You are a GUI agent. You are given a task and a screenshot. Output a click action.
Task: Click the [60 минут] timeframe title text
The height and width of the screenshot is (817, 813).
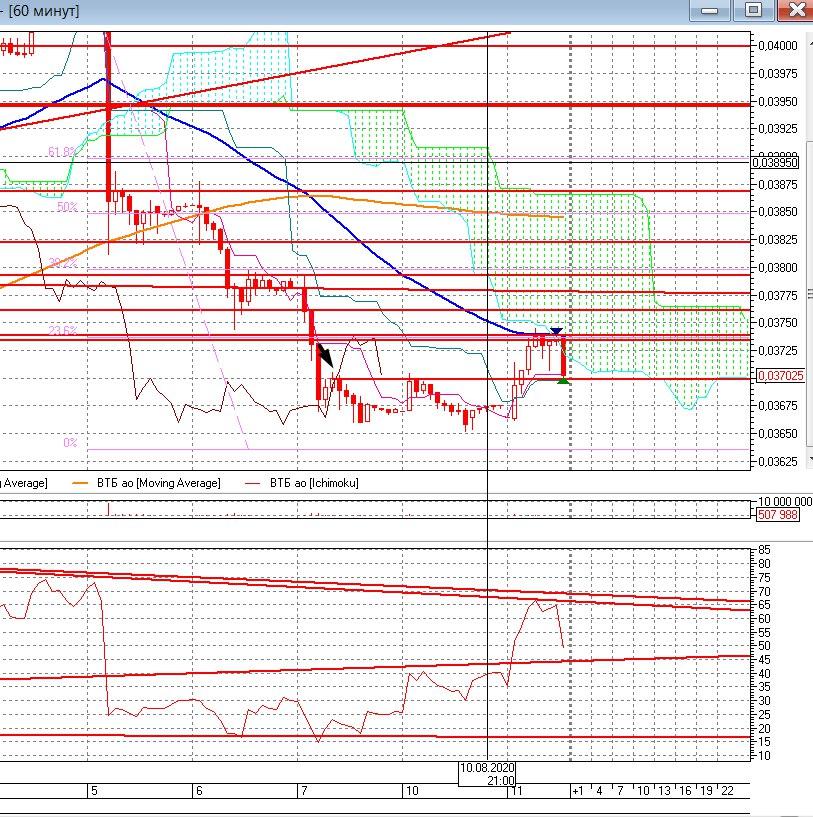tap(43, 11)
